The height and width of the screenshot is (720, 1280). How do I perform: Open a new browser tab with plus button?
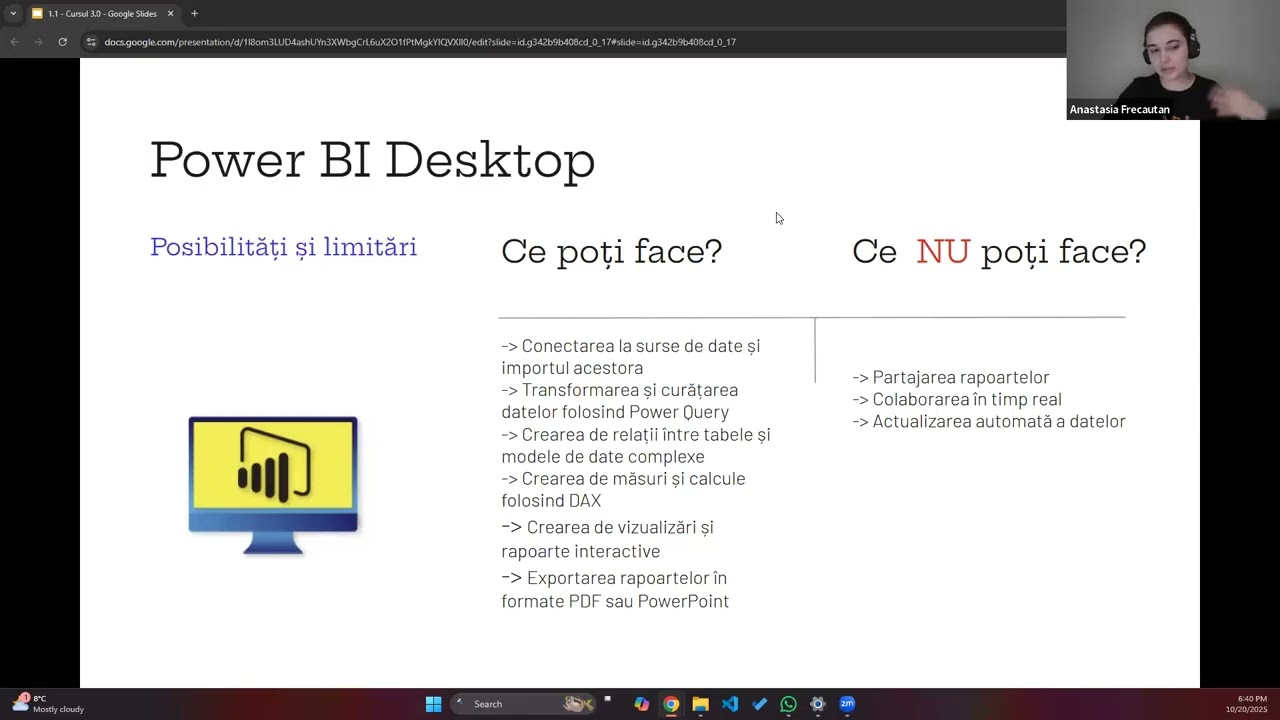coord(194,14)
